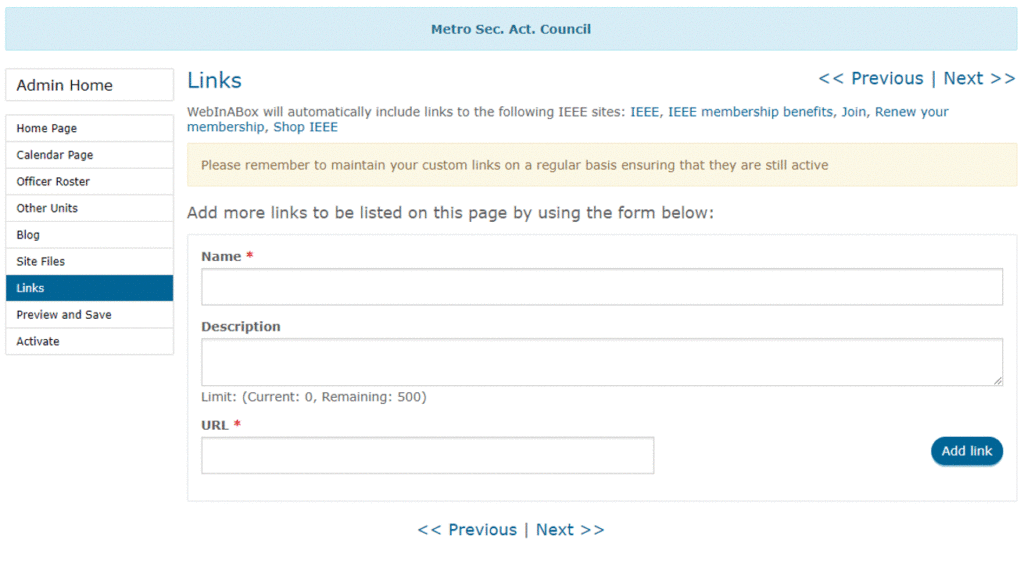Grab the Description textarea resize handle
This screenshot has height=561, width=1024.
[998, 381]
